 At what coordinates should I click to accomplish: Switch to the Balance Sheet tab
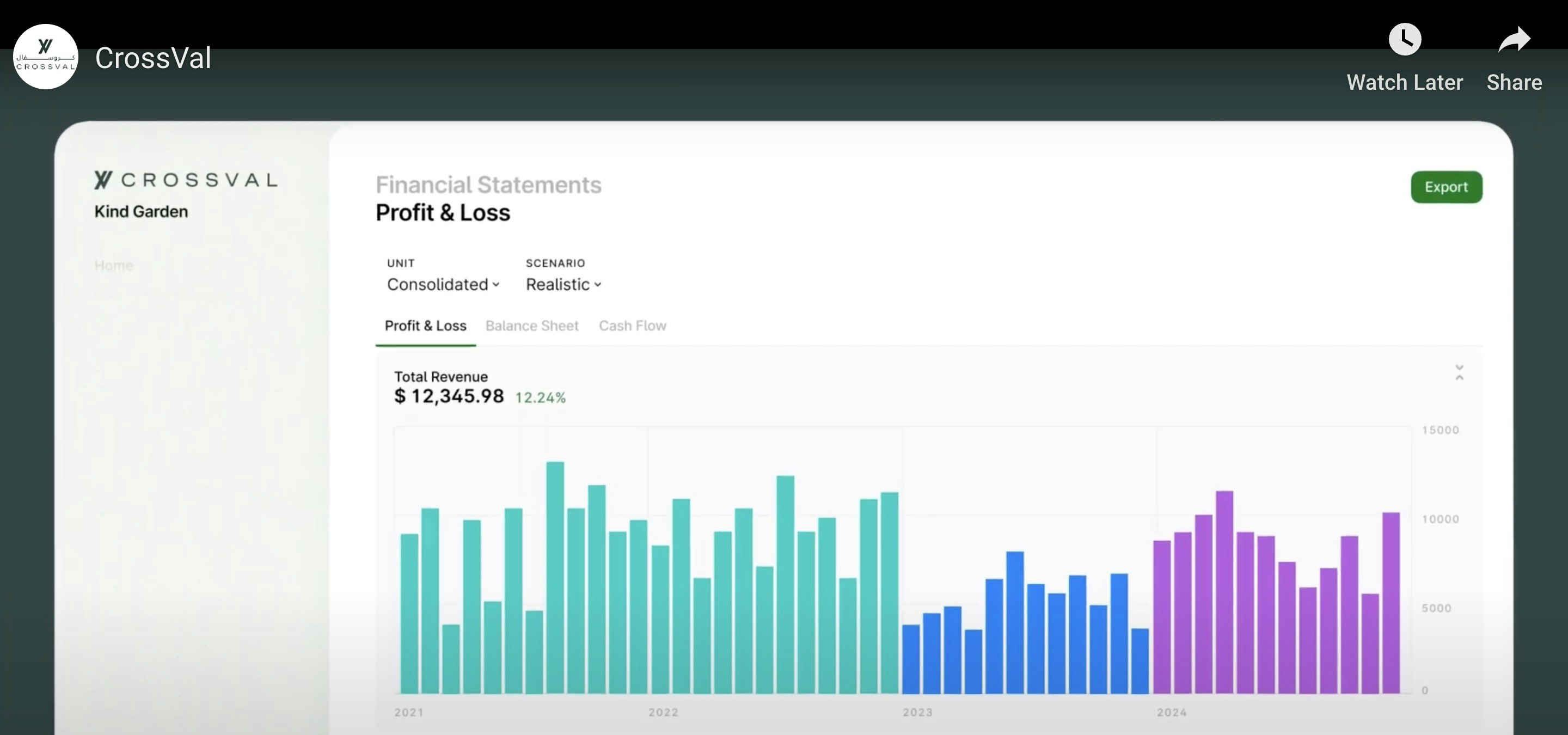[x=531, y=326]
